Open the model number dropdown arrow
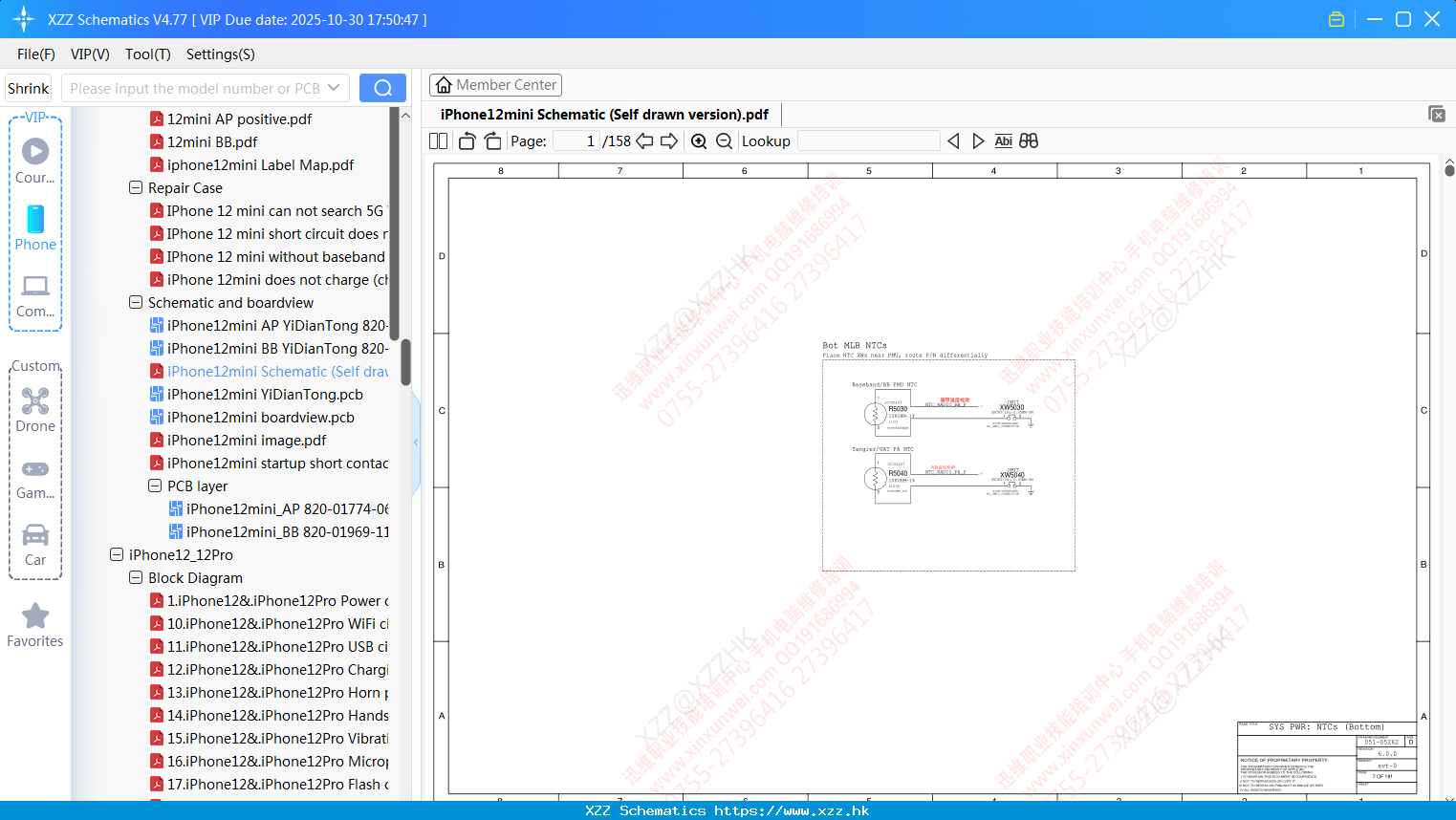The image size is (1456, 820). [334, 88]
